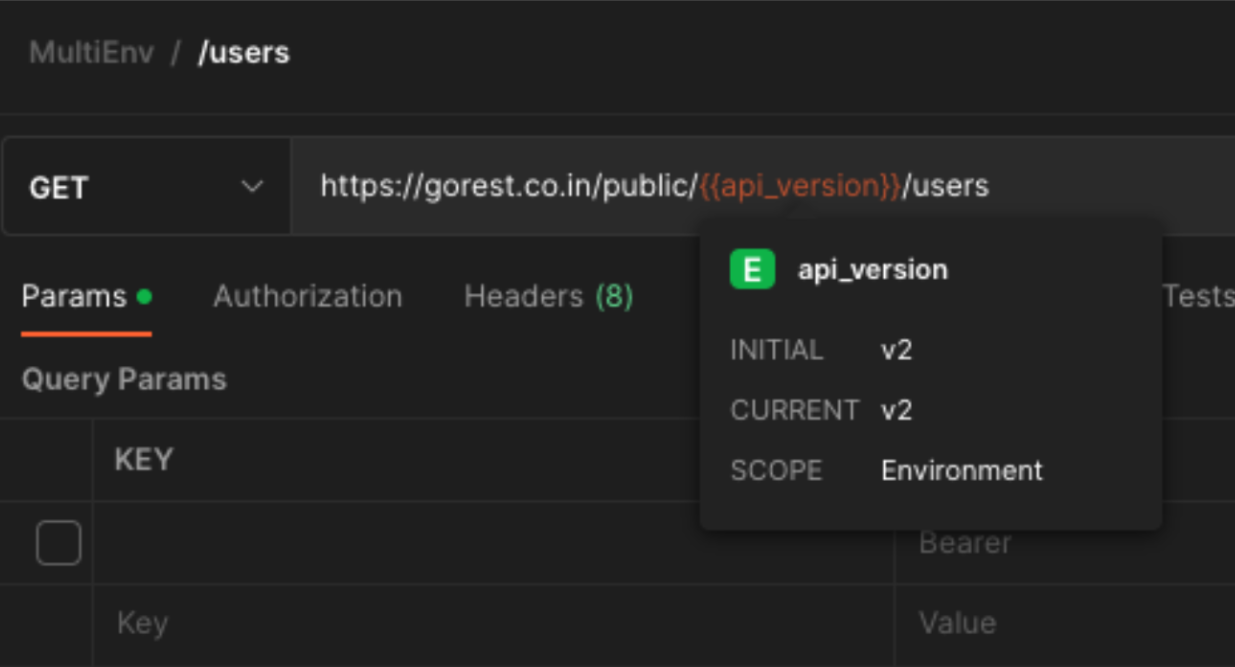Switch to the Params tab

point(74,297)
